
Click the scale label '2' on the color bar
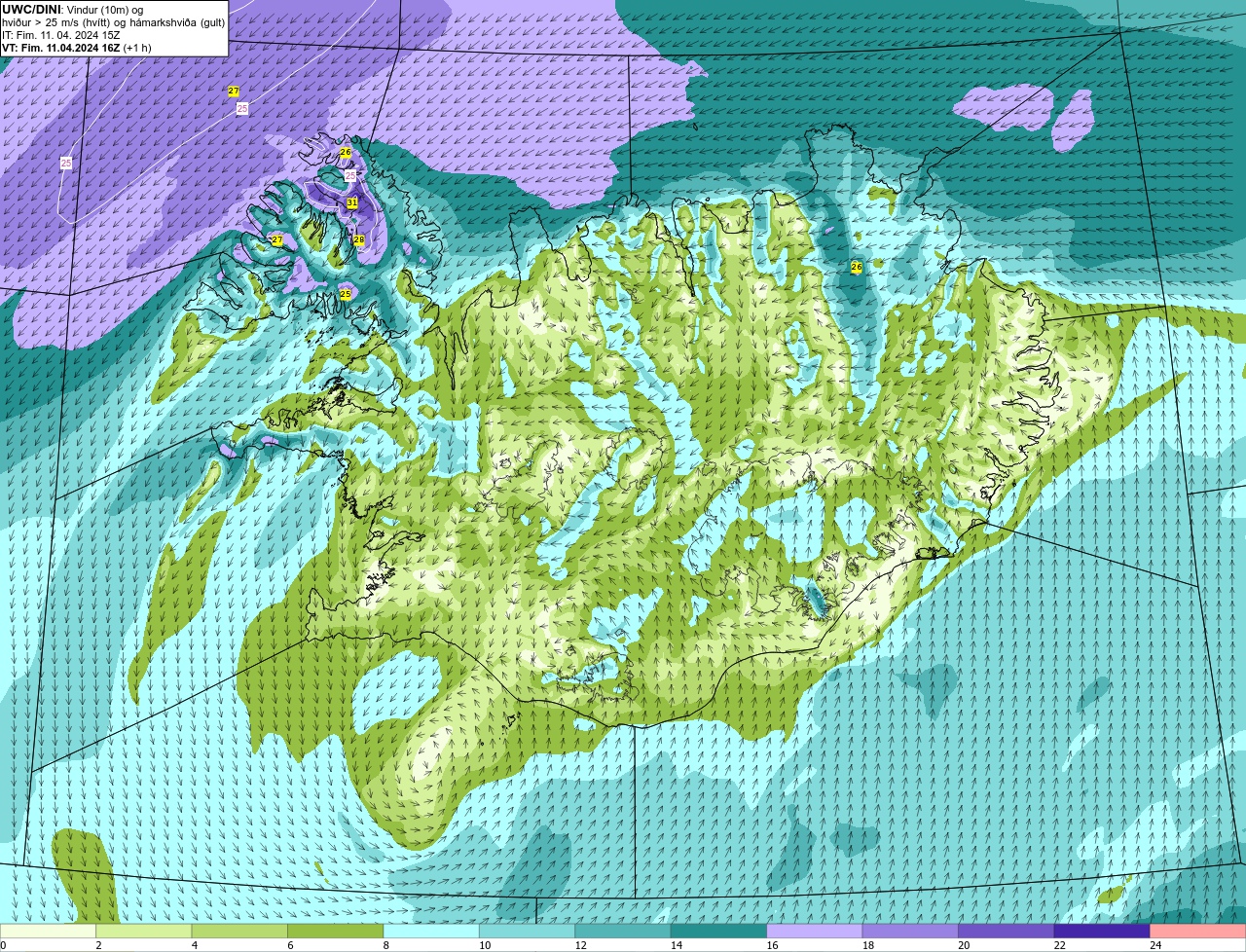pos(98,945)
